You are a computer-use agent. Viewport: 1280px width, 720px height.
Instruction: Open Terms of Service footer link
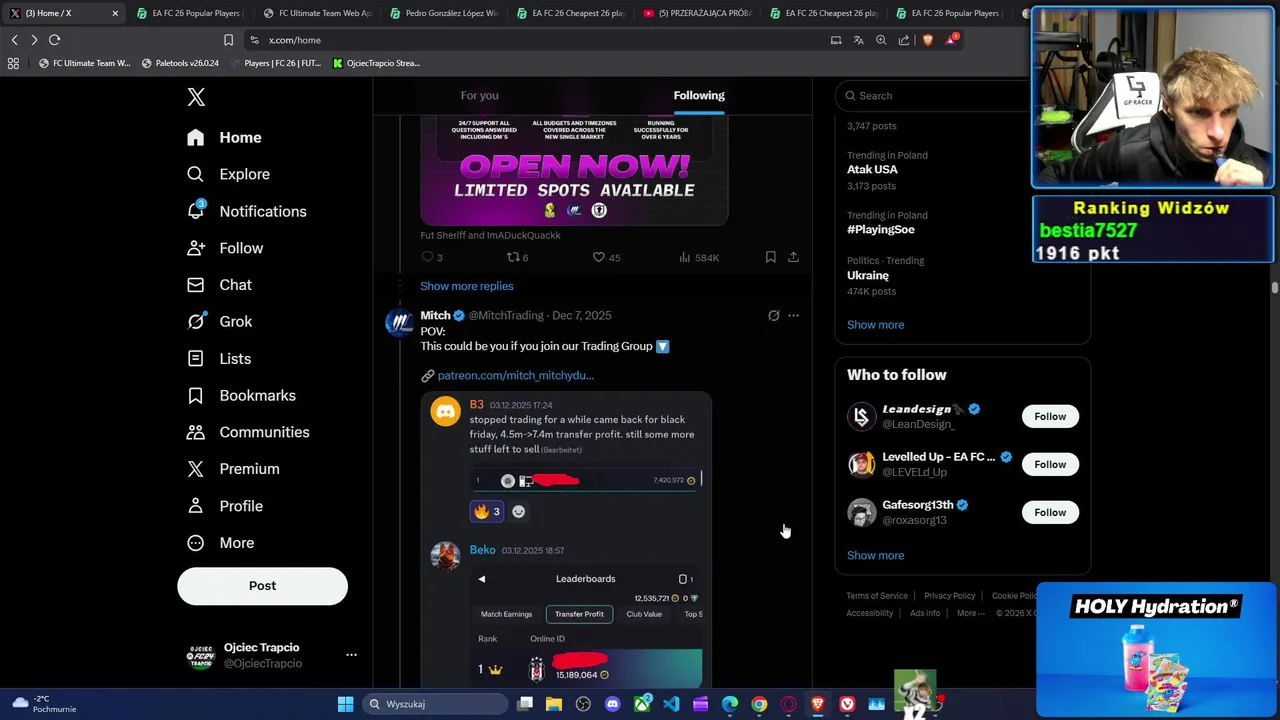(x=877, y=596)
